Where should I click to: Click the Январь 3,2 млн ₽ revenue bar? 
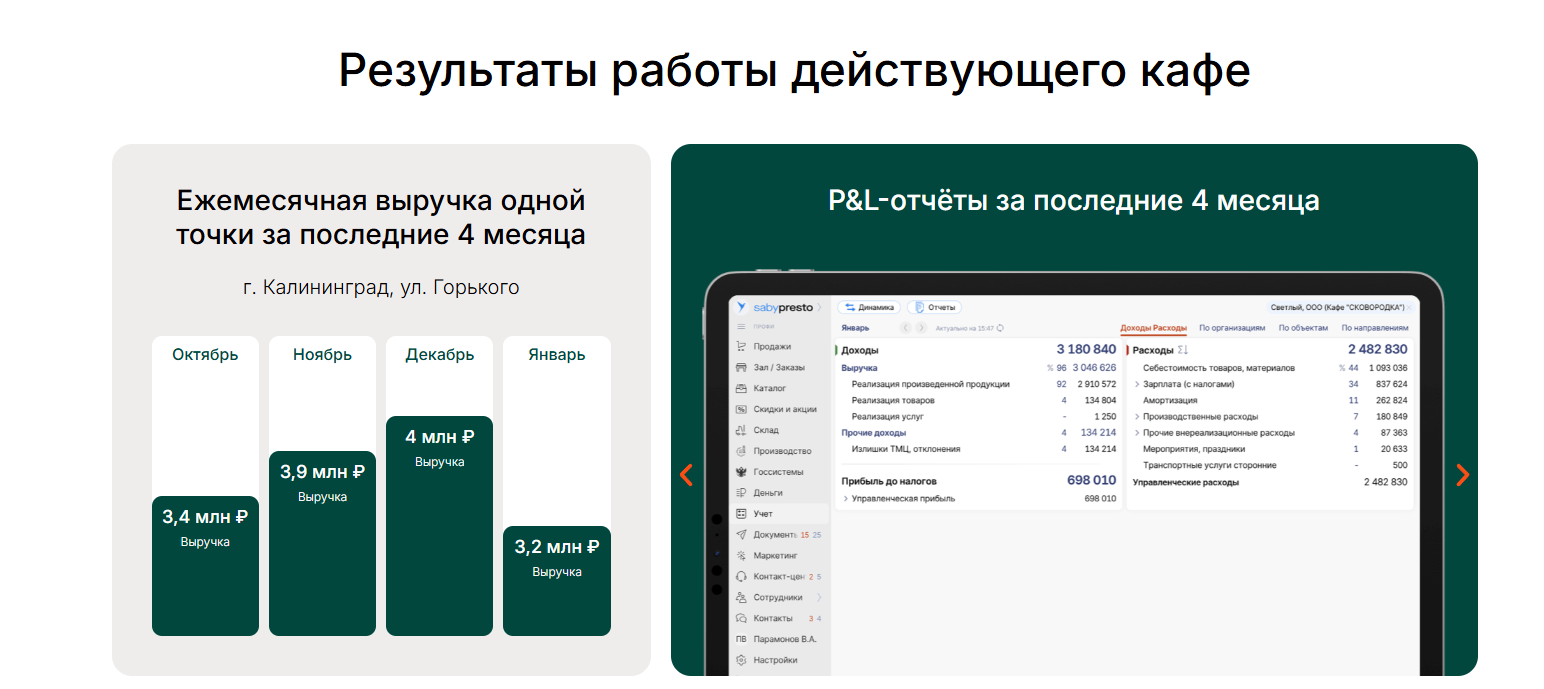(x=557, y=581)
